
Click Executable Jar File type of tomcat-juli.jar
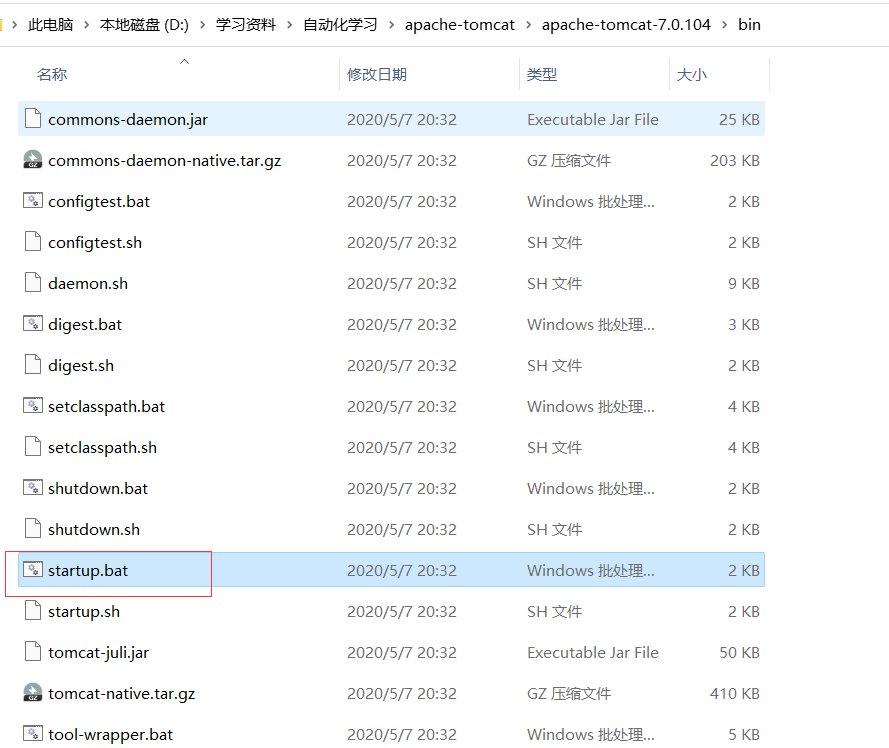point(593,652)
